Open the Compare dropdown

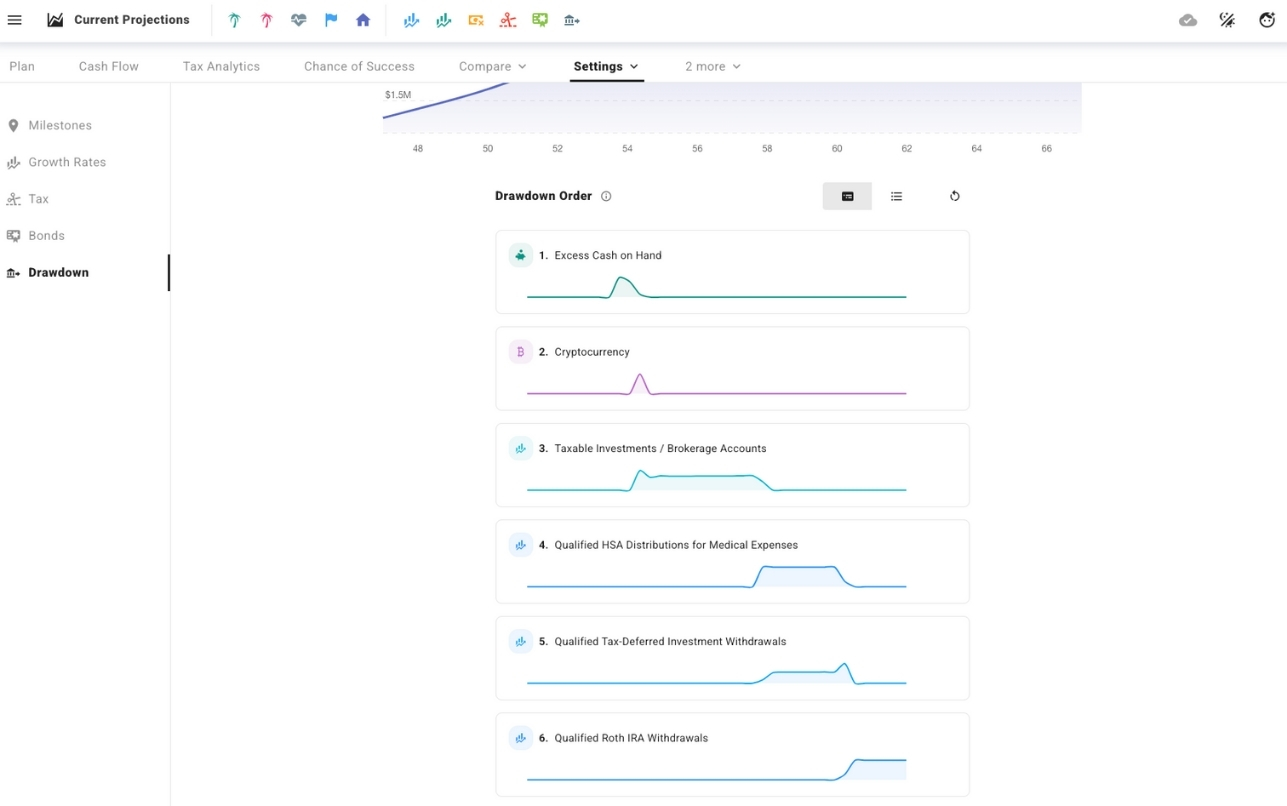[492, 66]
